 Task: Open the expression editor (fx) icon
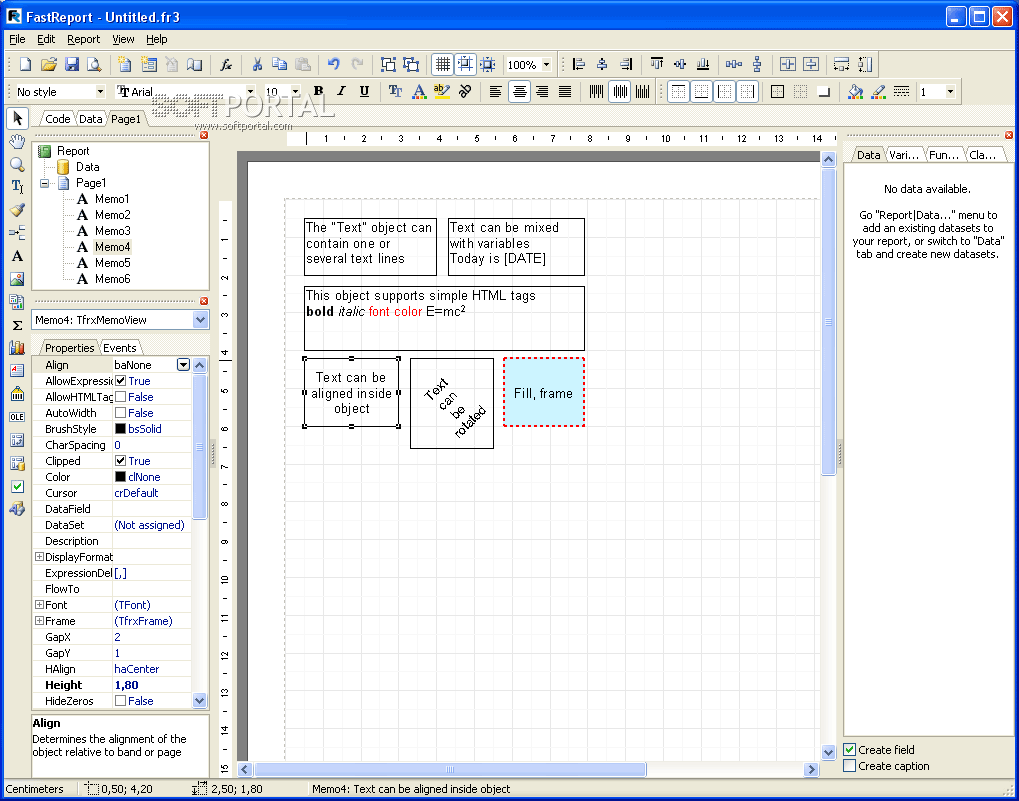[x=226, y=64]
